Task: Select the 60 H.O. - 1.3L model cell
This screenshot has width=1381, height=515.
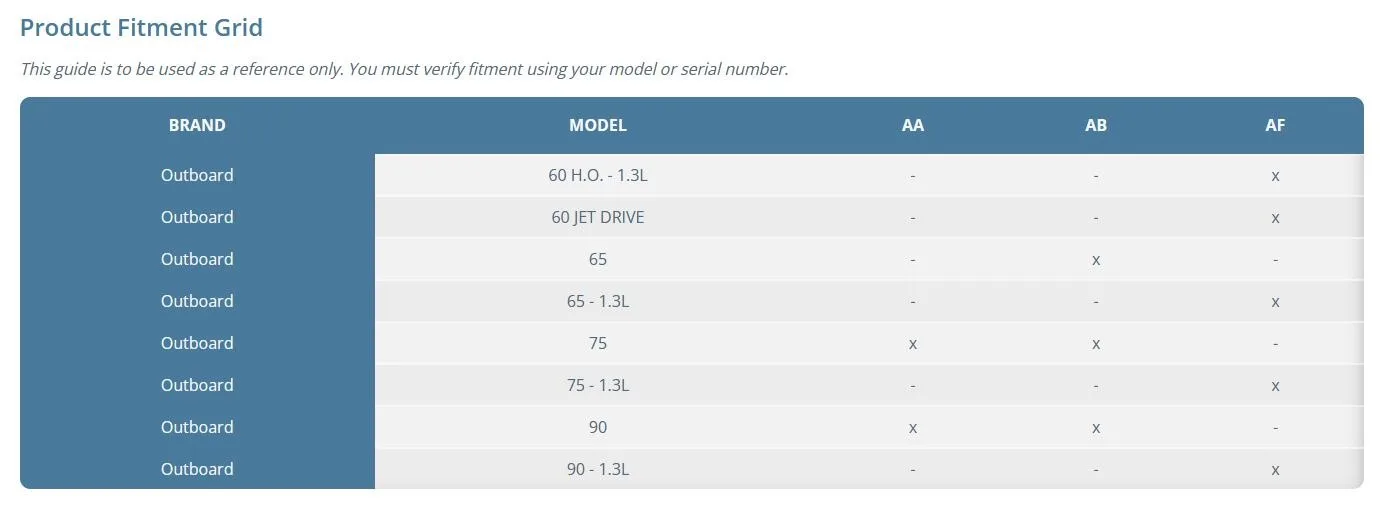Action: [598, 175]
